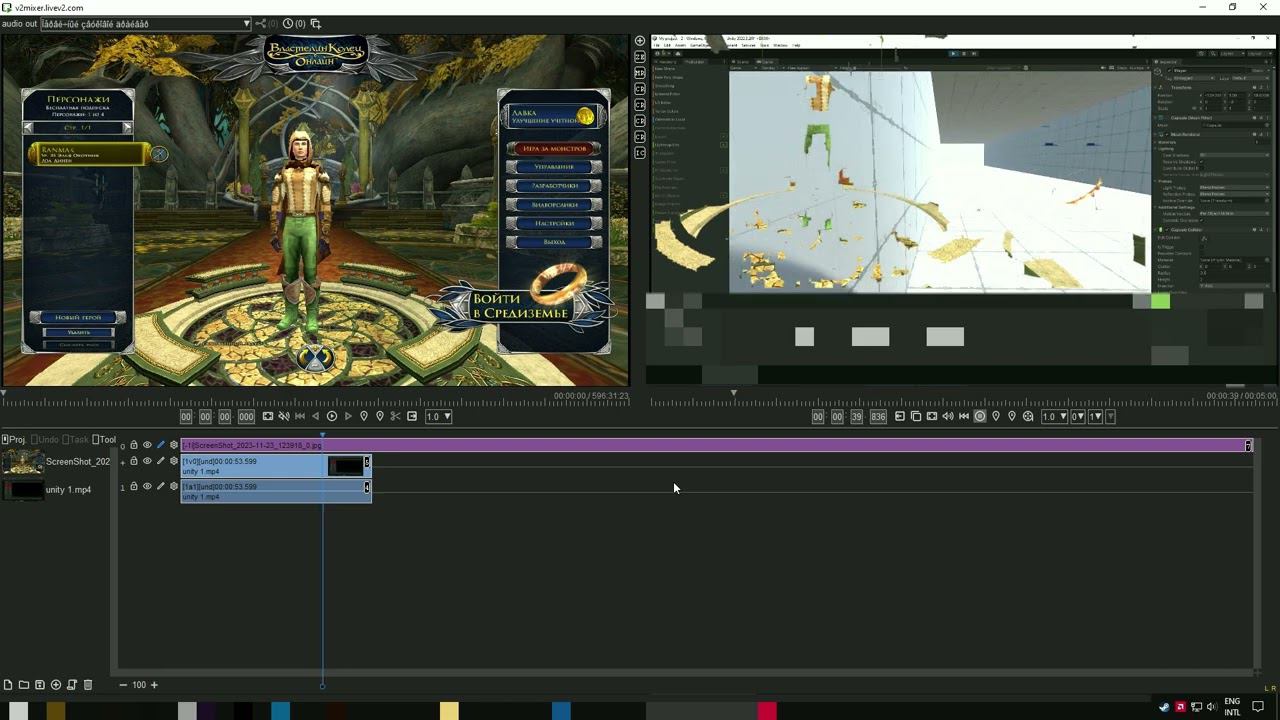Open gear settings for track 0
1280x720 pixels.
174,445
